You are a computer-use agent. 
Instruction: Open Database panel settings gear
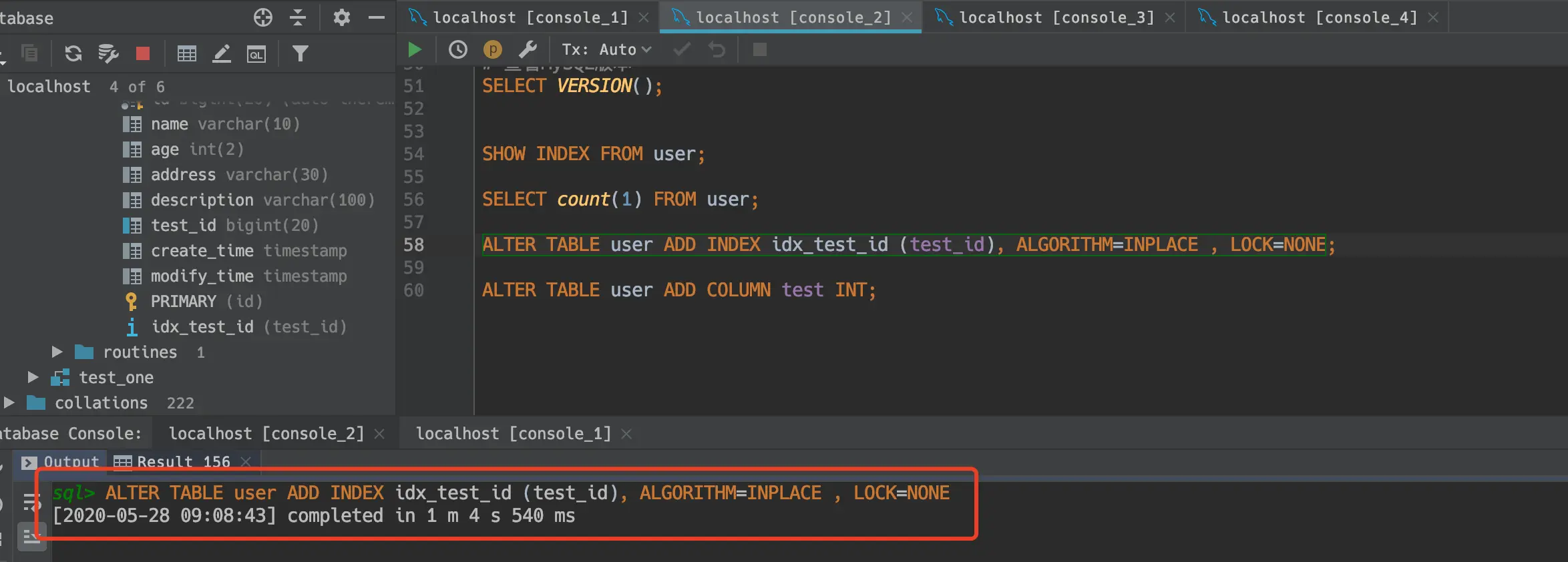tap(342, 17)
